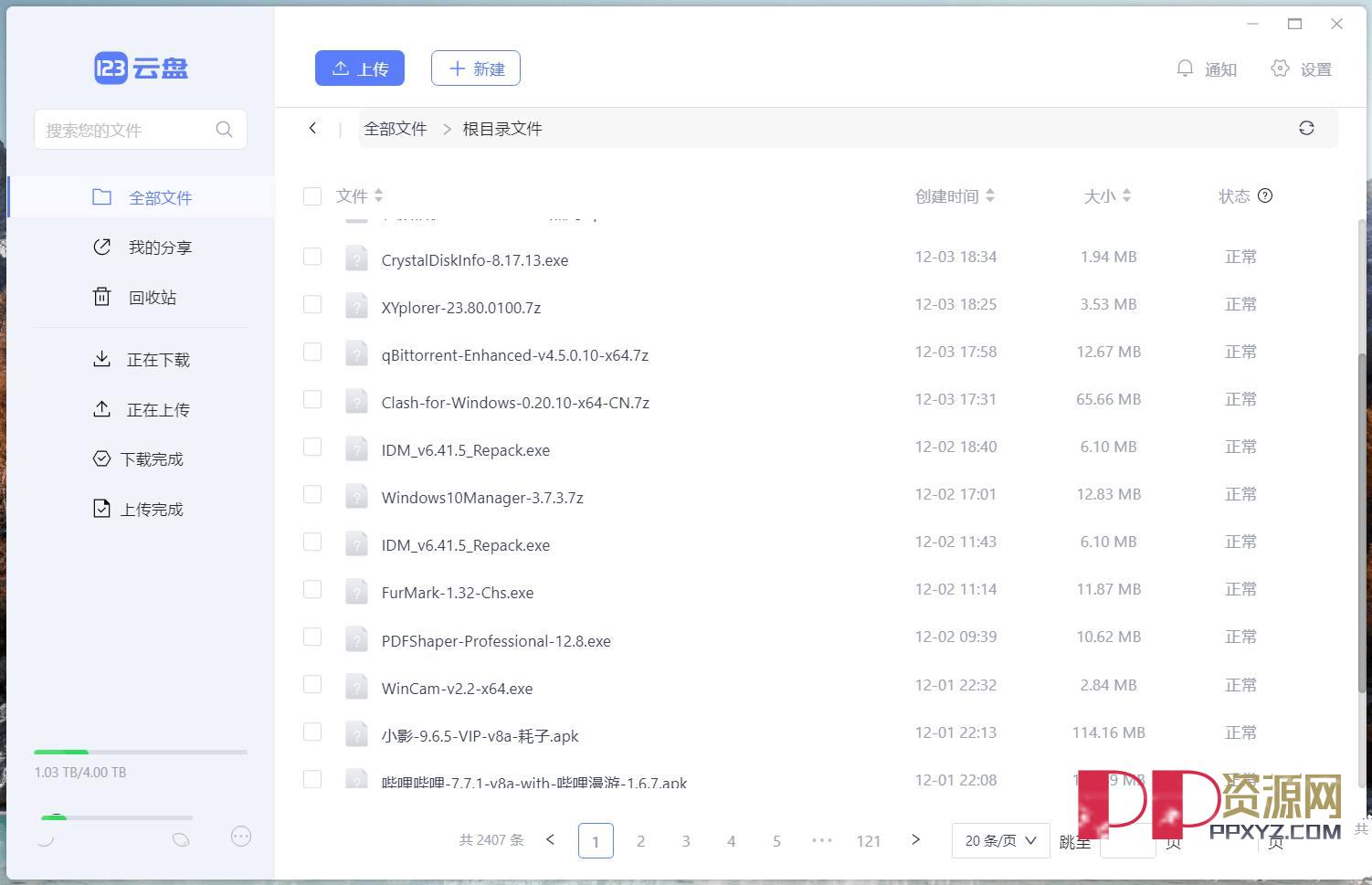Image resolution: width=1372 pixels, height=885 pixels.
Task: Open settings via the gear icon
Action: click(1280, 68)
